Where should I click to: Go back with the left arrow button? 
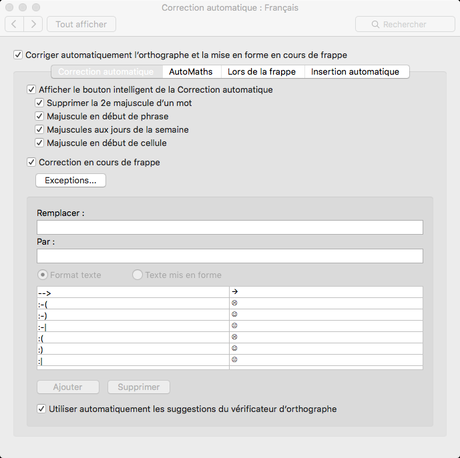(14, 24)
